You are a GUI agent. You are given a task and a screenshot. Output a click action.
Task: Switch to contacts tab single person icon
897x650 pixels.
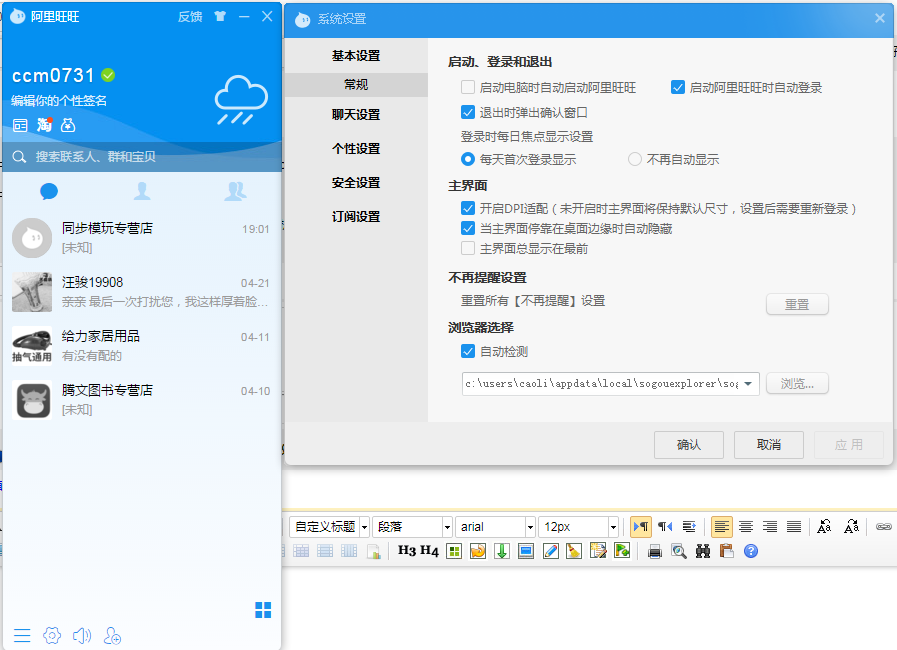click(142, 191)
